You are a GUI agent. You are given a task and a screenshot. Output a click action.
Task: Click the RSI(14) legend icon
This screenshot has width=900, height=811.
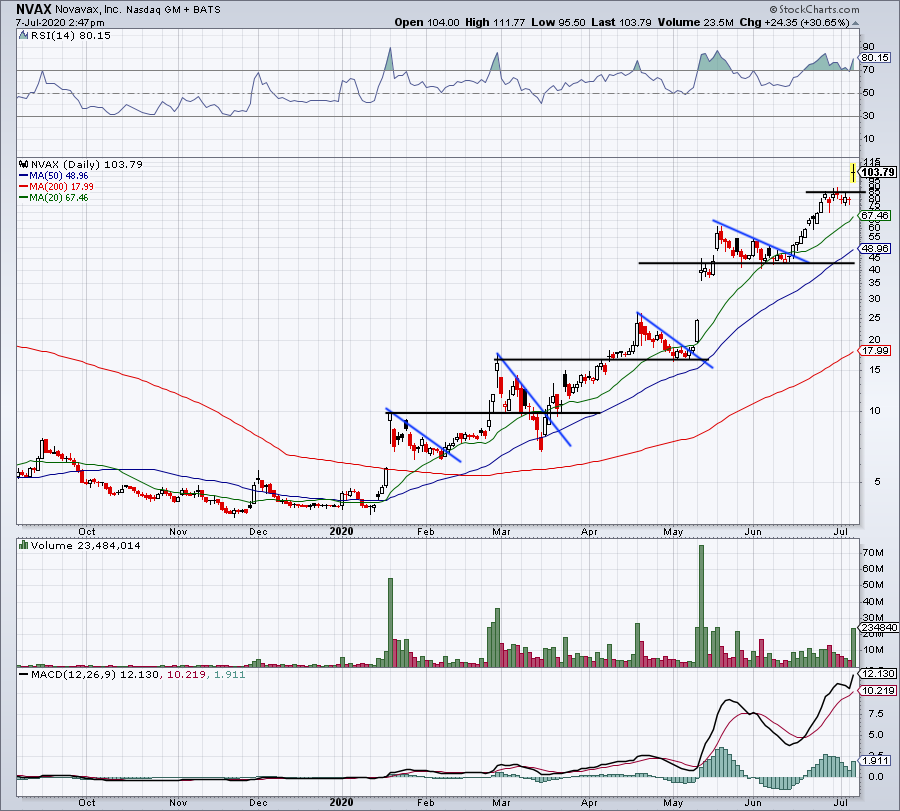click(23, 35)
